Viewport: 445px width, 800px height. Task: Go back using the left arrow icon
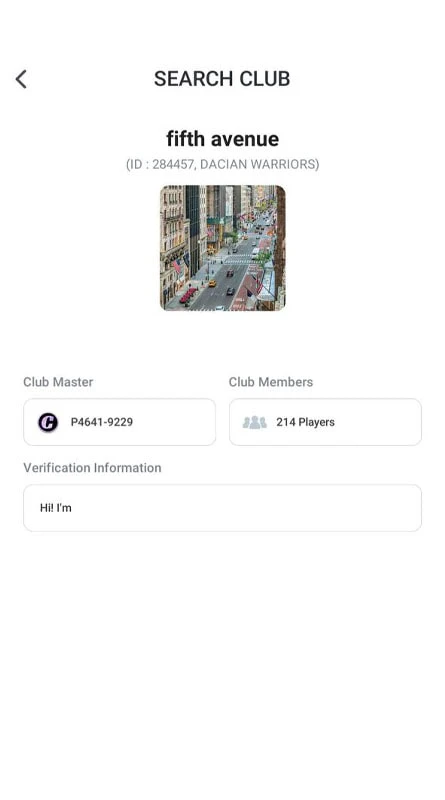(x=21, y=79)
